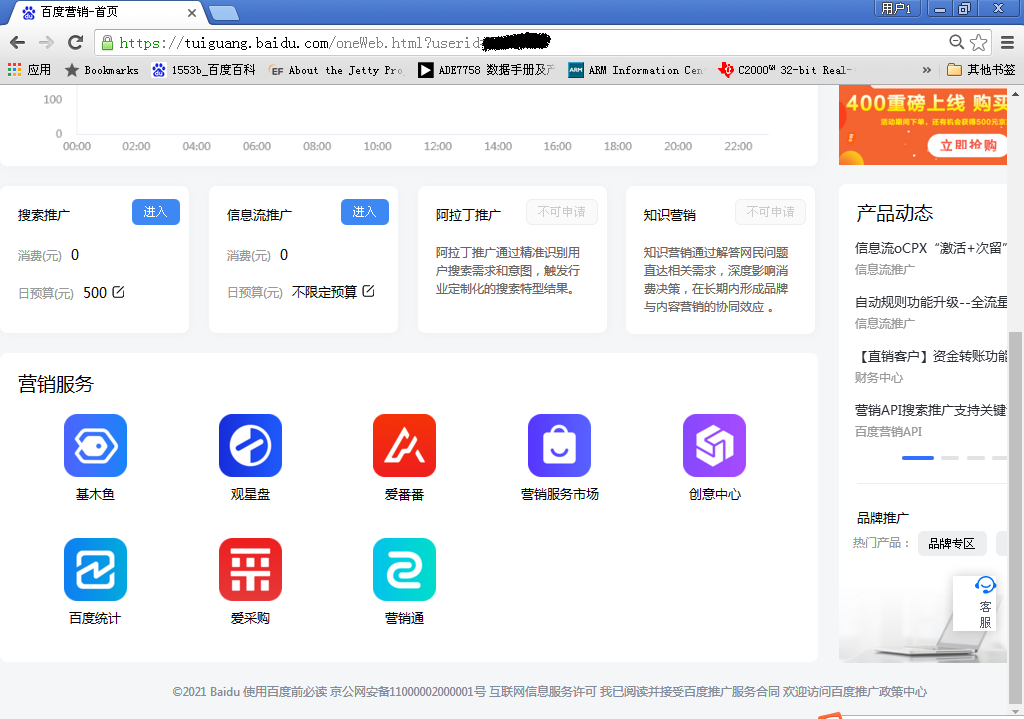The width and height of the screenshot is (1024, 719).
Task: Close the 百度营销-首页 tab
Action: (192, 12)
